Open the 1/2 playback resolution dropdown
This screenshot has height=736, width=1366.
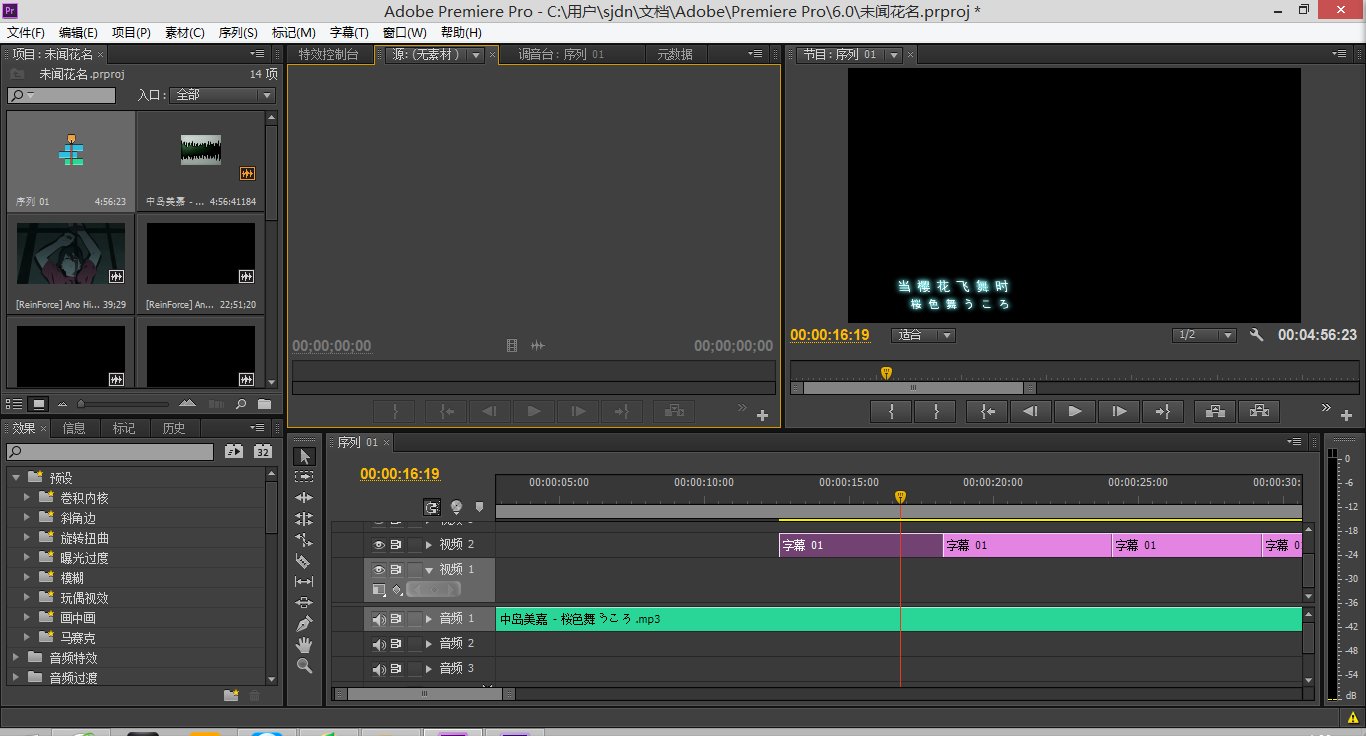(1204, 335)
